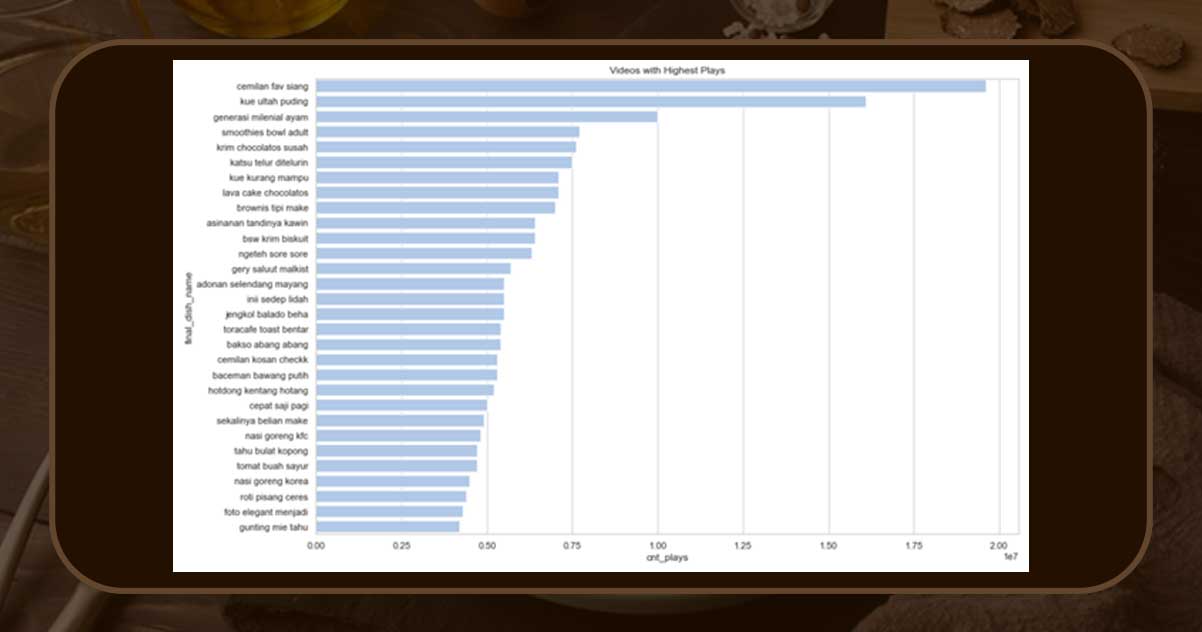Select the 'bakso abang abang' bar

click(x=407, y=344)
